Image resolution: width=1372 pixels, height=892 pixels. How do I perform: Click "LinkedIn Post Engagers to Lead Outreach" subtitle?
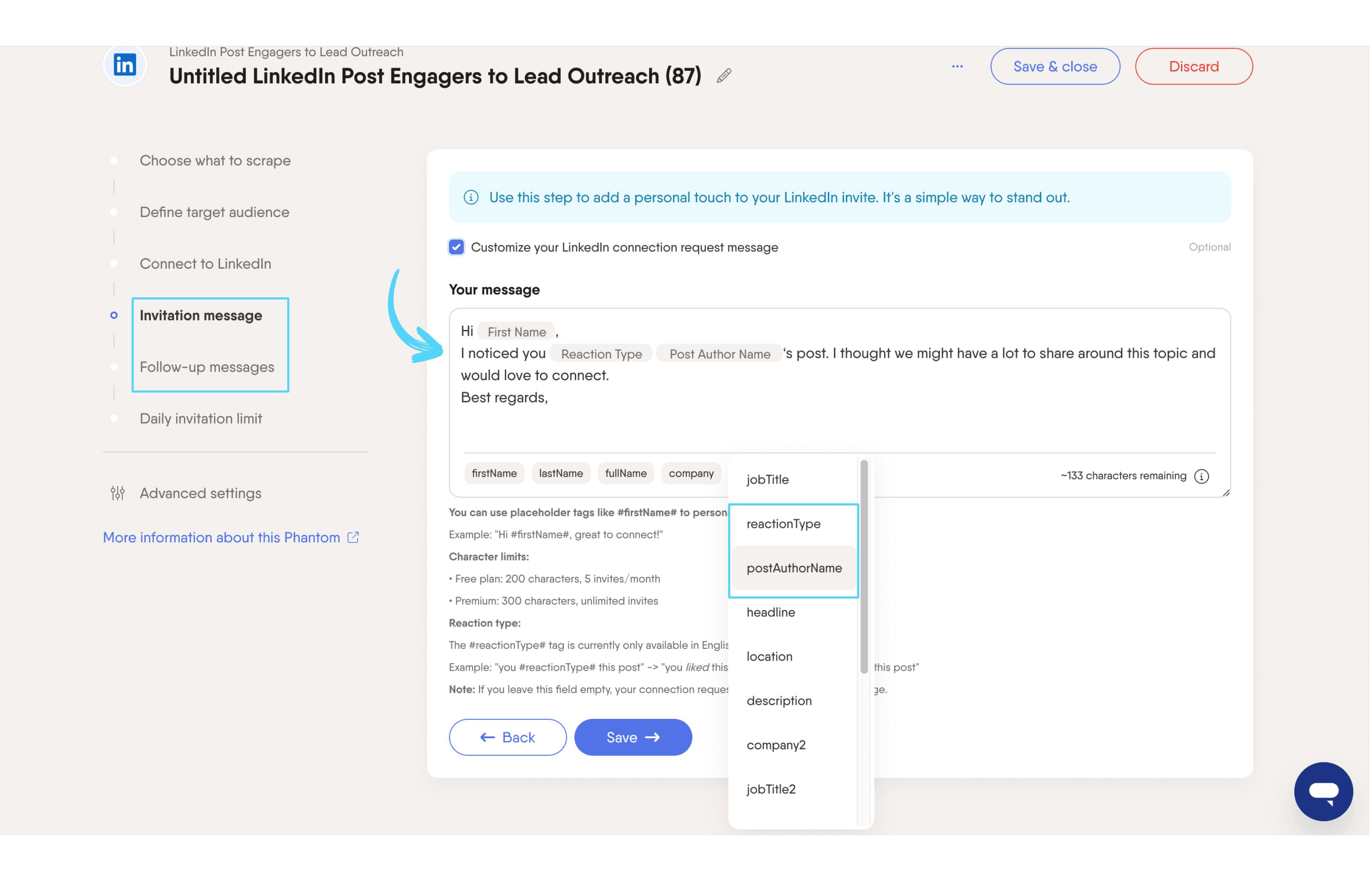click(x=287, y=52)
